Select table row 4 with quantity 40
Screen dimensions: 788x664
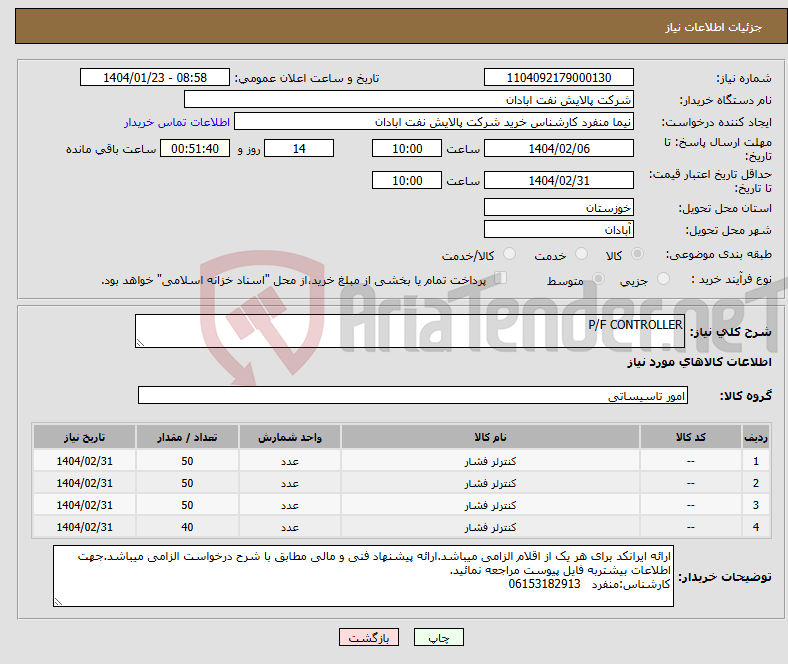(x=400, y=527)
